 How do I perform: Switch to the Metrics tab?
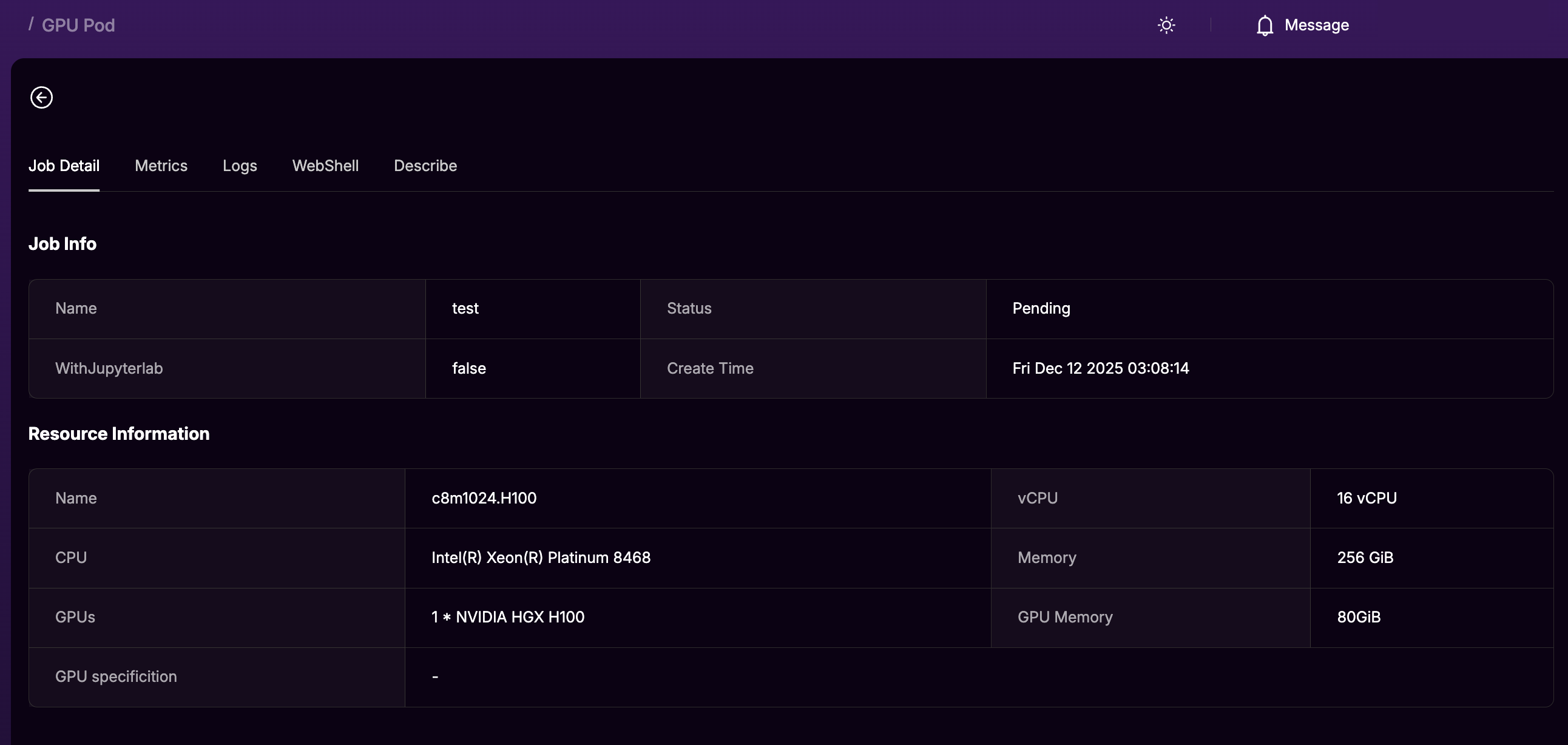pyautogui.click(x=161, y=166)
